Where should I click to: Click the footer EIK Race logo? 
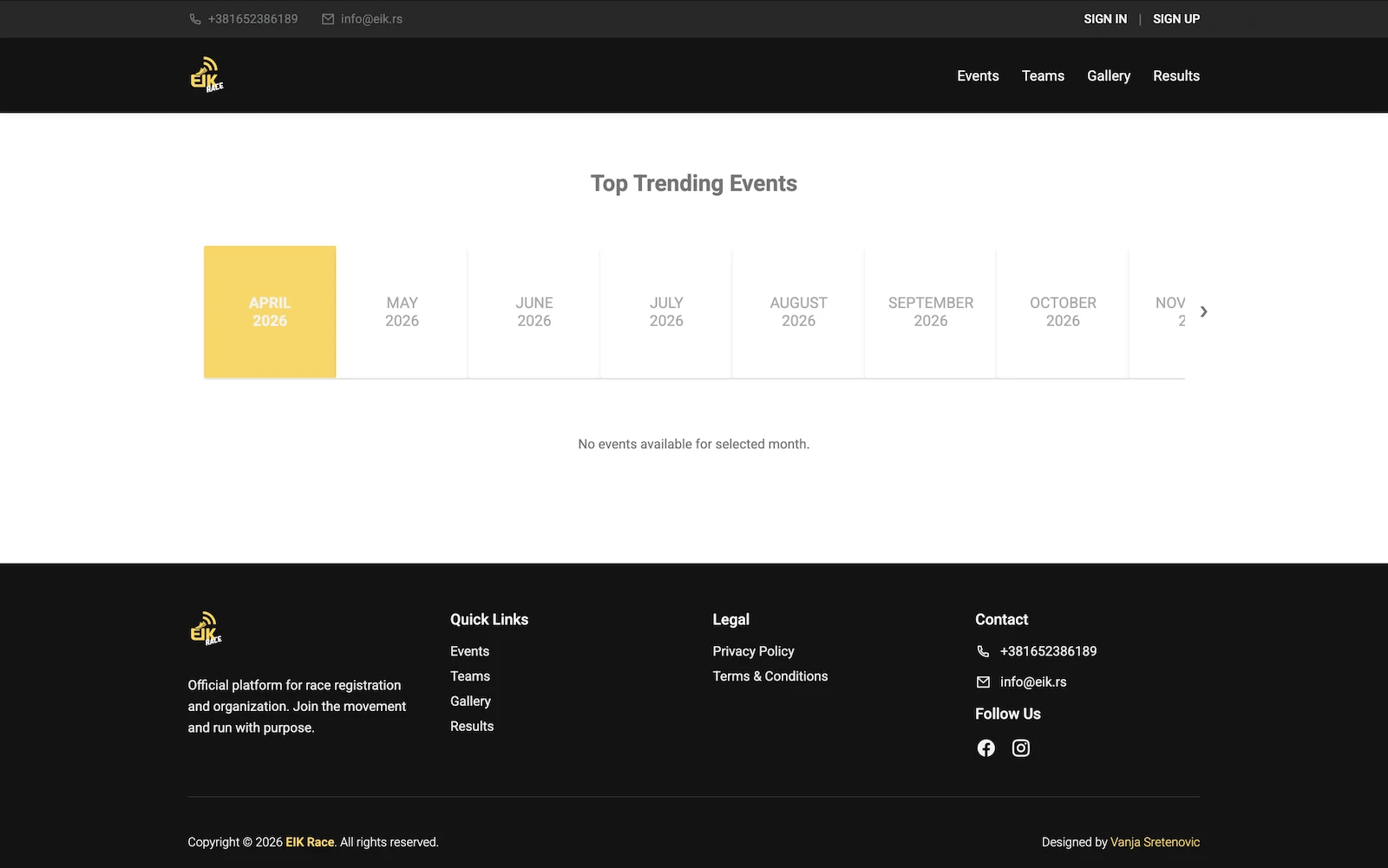click(206, 629)
